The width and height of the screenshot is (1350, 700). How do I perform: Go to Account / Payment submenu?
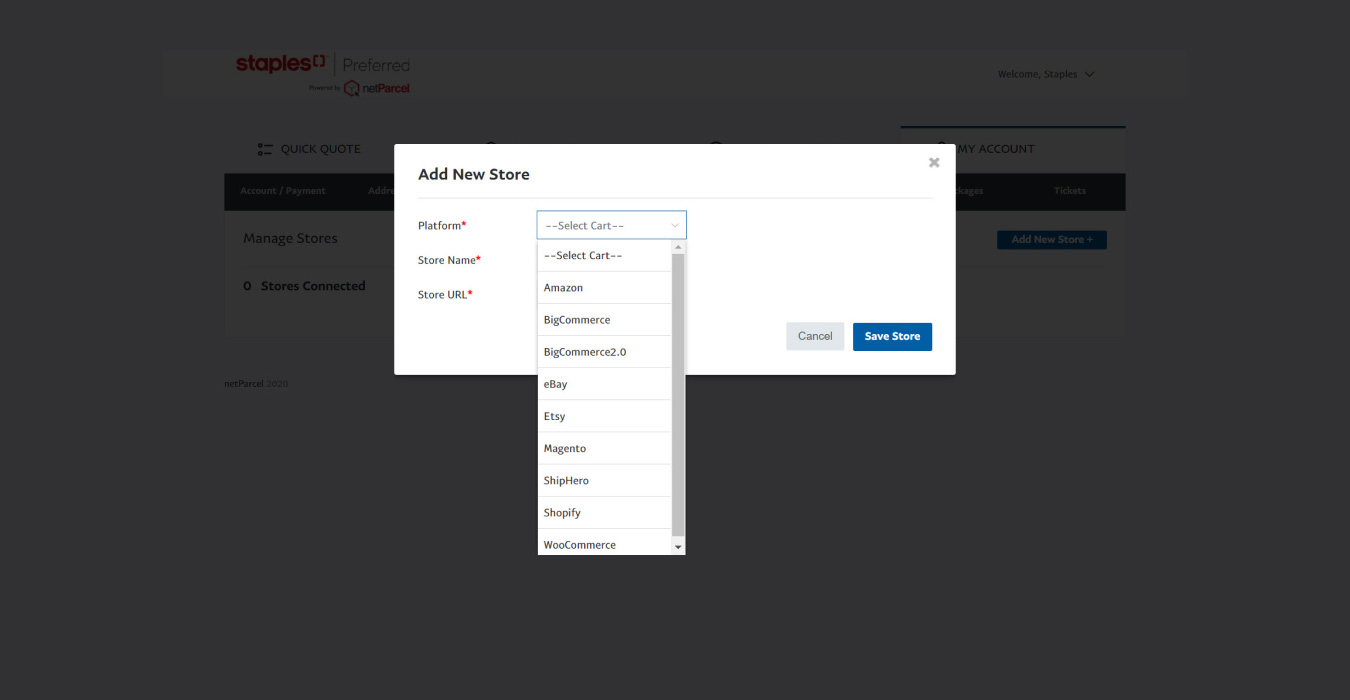click(283, 191)
